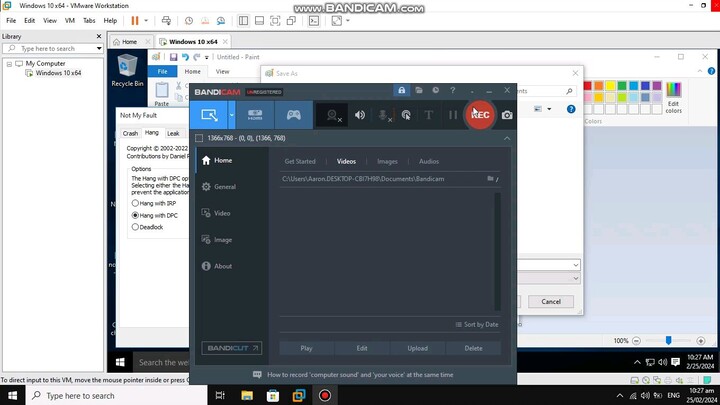Open File Explorer from host taskbar

[x=247, y=395]
